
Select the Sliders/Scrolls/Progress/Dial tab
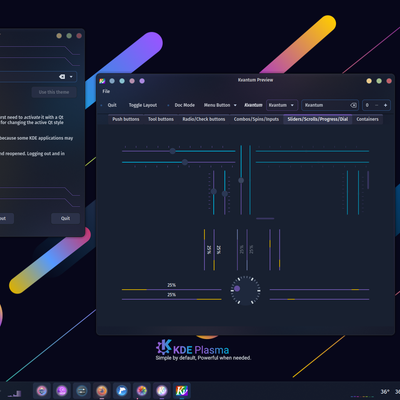(x=318, y=119)
